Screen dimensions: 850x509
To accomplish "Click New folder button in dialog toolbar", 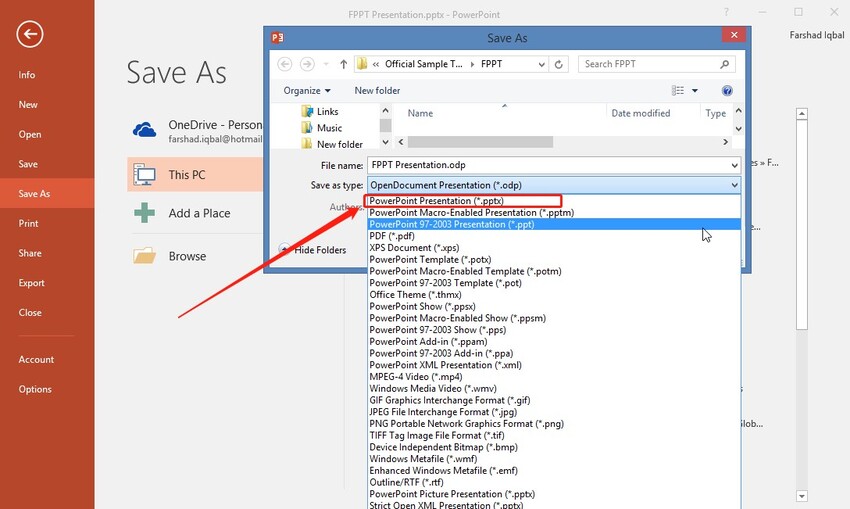I will pyautogui.click(x=377, y=91).
